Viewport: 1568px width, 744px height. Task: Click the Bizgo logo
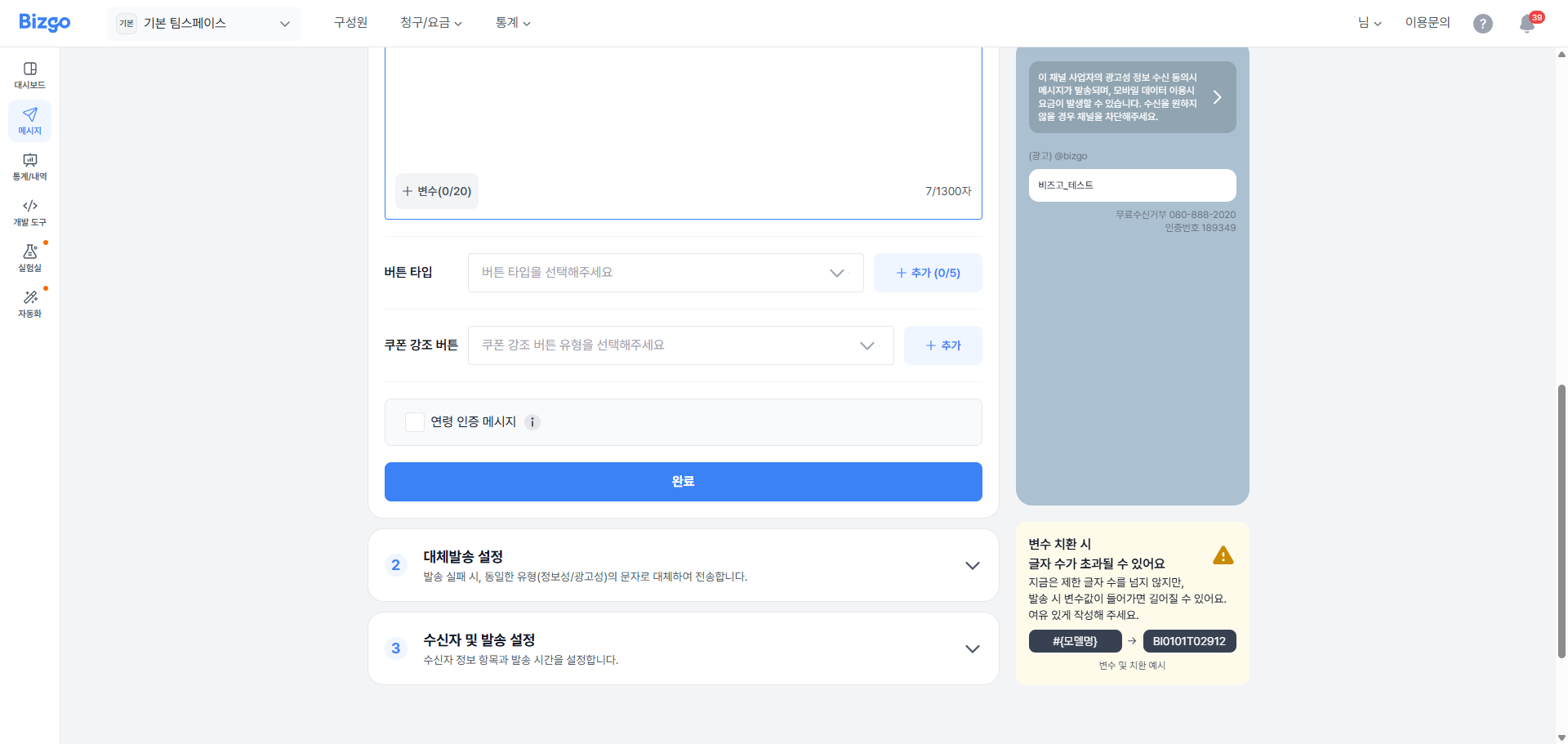pyautogui.click(x=44, y=22)
